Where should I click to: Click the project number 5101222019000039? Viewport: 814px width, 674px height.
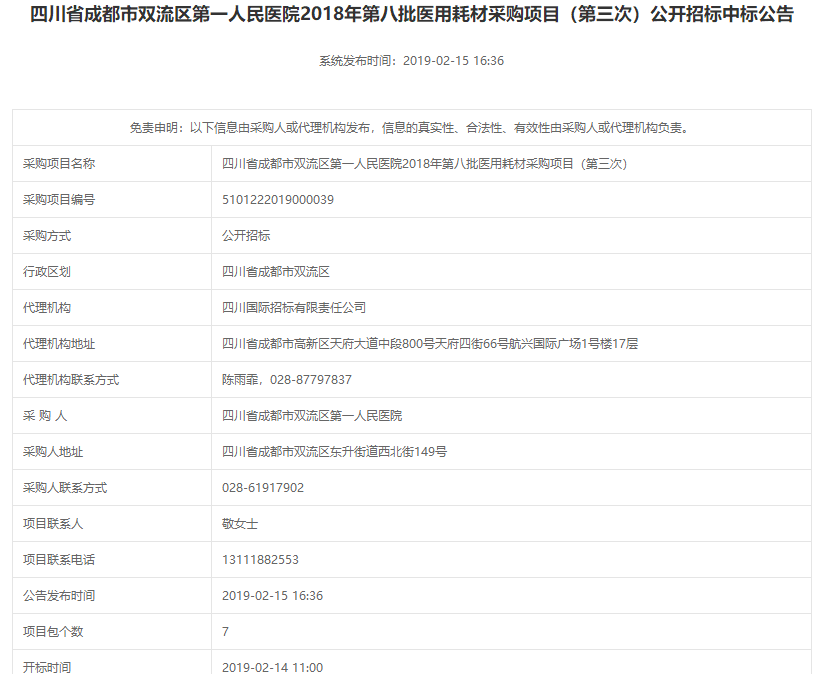278,200
